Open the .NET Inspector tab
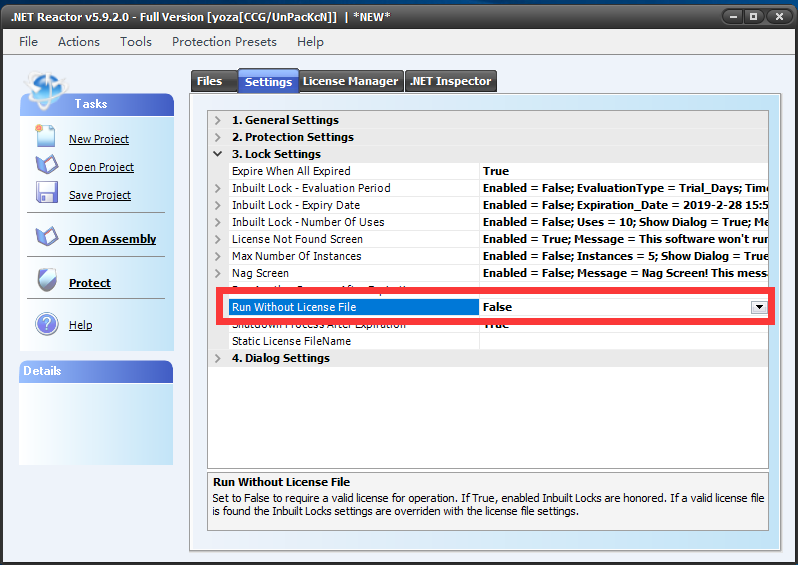Image resolution: width=798 pixels, height=565 pixels. tap(451, 81)
